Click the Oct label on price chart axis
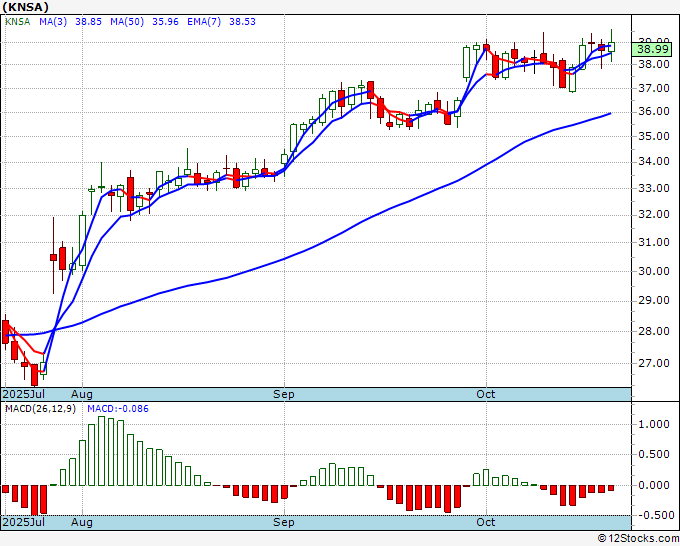 coord(485,394)
